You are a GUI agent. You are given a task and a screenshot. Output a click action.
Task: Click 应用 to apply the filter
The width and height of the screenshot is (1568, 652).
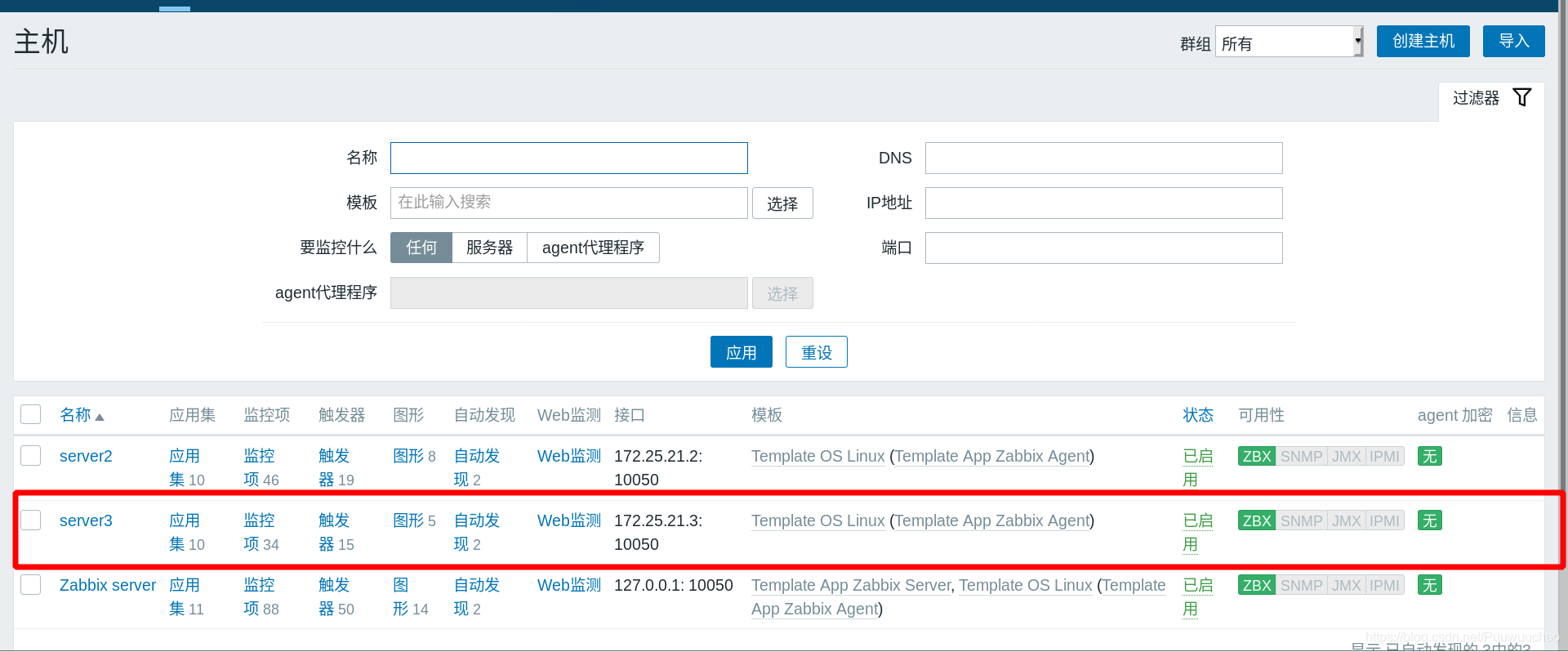coord(741,352)
